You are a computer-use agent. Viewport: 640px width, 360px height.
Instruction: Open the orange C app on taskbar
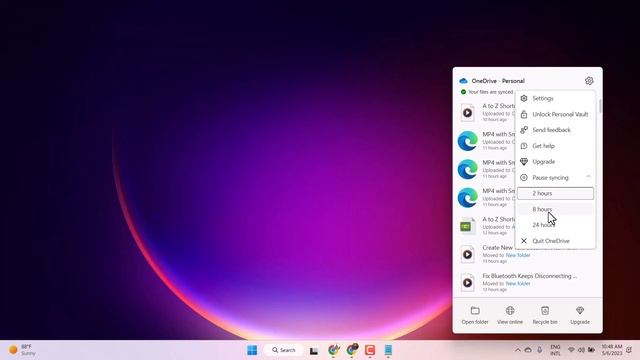(x=370, y=350)
